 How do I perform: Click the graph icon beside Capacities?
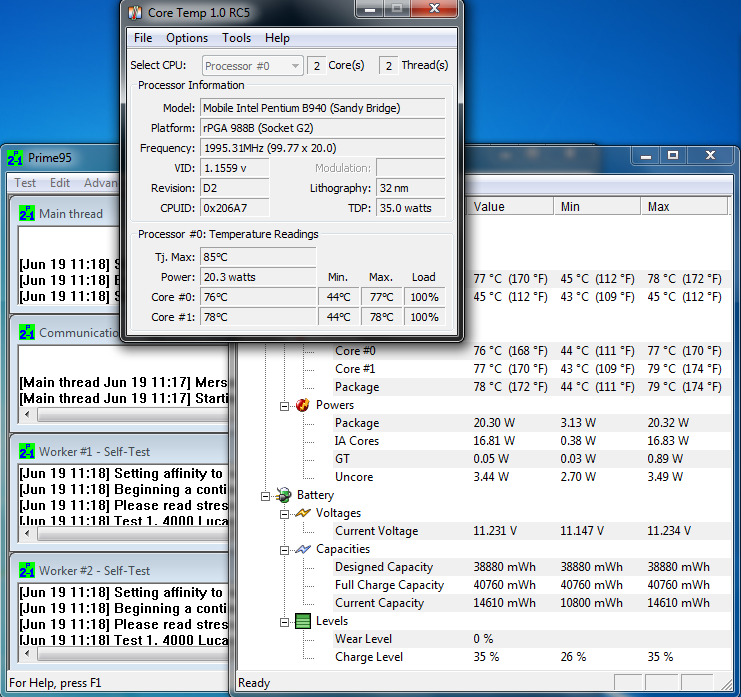303,549
